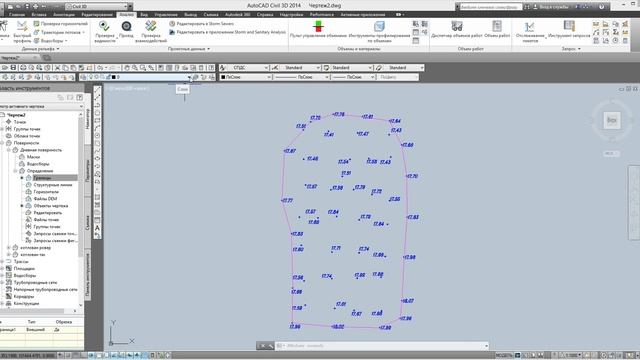Start the Проезд tool
The width and height of the screenshot is (640, 360).
(x=126, y=30)
